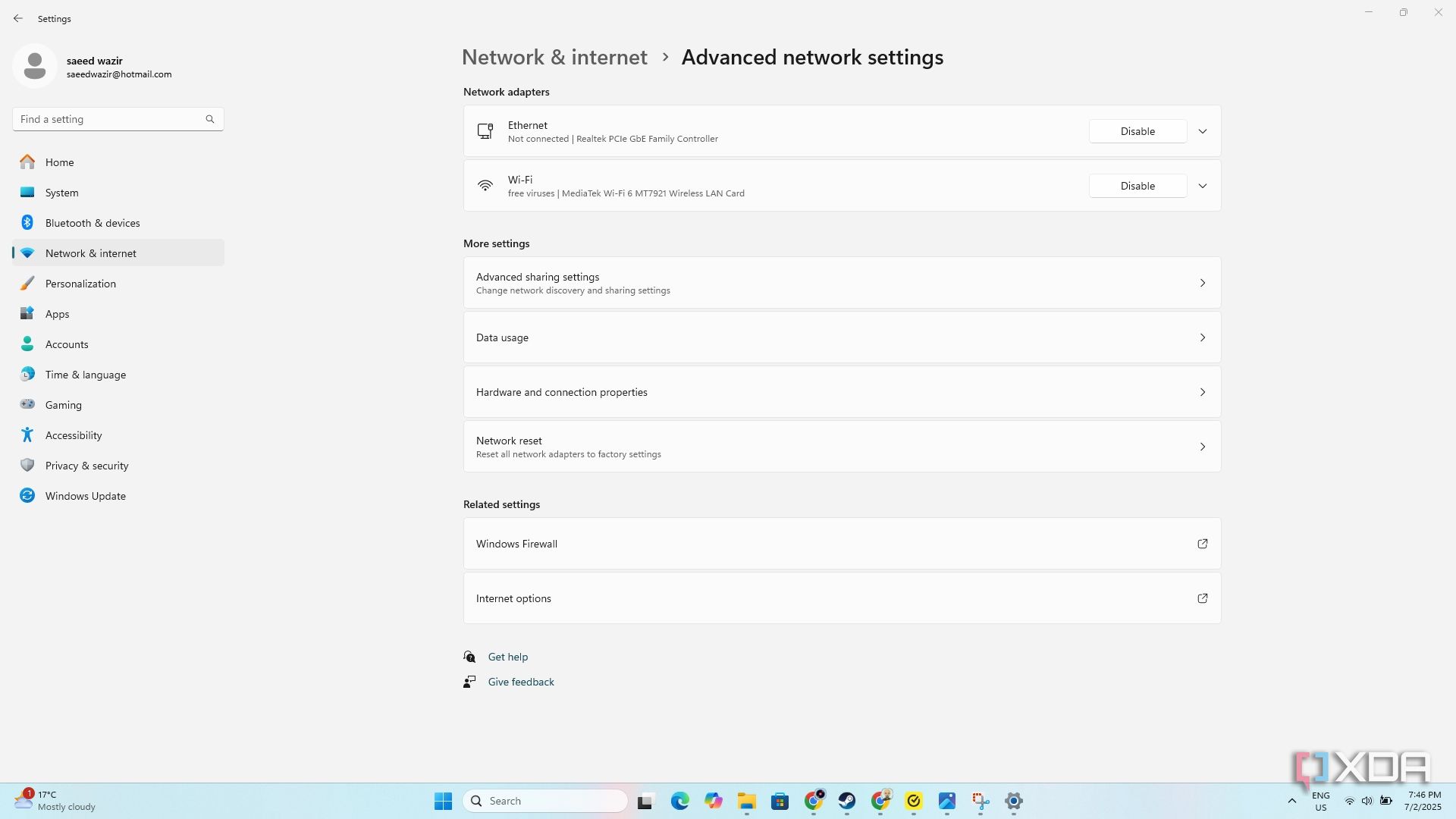Open Home in the Settings sidebar
Image resolution: width=1456 pixels, height=819 pixels.
click(118, 162)
